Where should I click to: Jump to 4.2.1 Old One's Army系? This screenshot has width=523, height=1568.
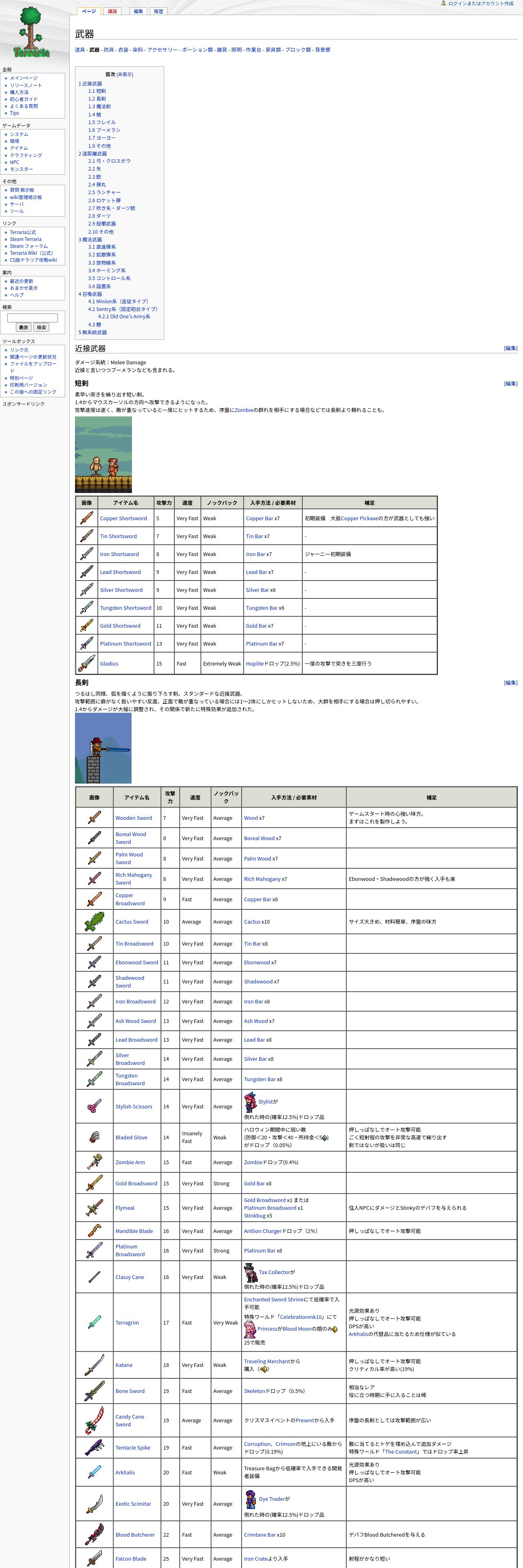pos(124,317)
